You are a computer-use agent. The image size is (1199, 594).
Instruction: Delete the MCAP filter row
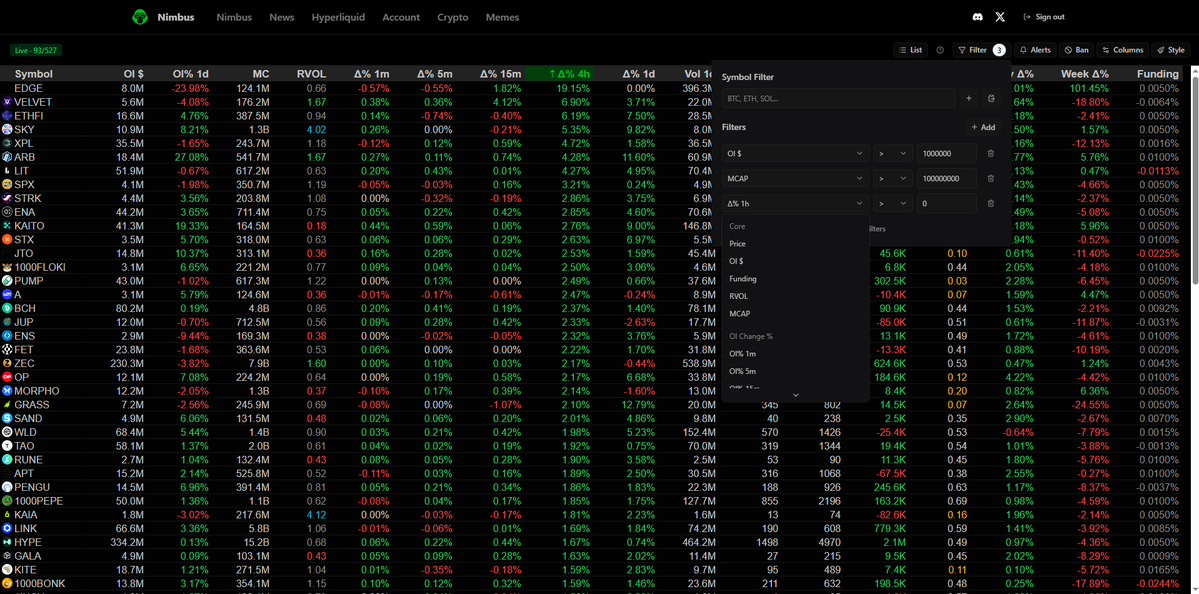coord(991,178)
